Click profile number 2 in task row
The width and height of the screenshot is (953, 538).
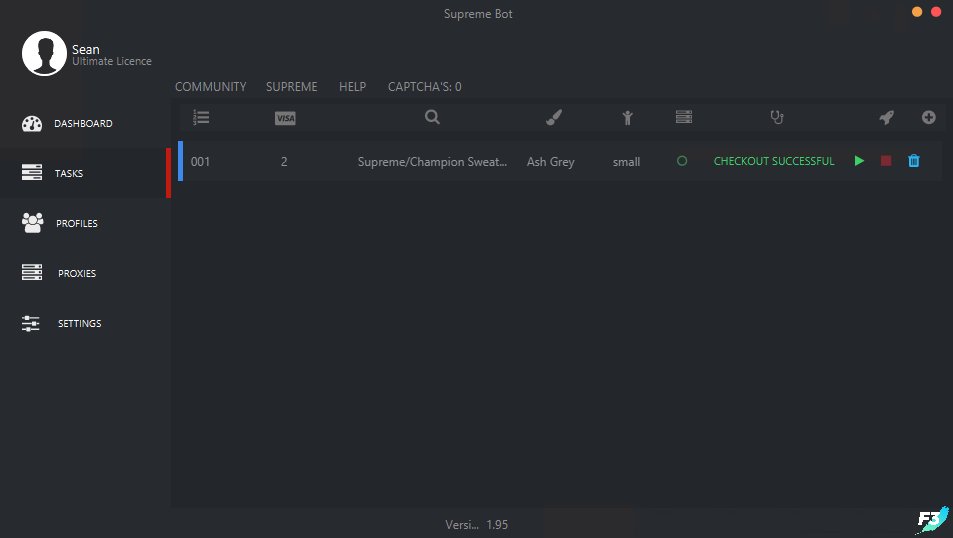284,162
